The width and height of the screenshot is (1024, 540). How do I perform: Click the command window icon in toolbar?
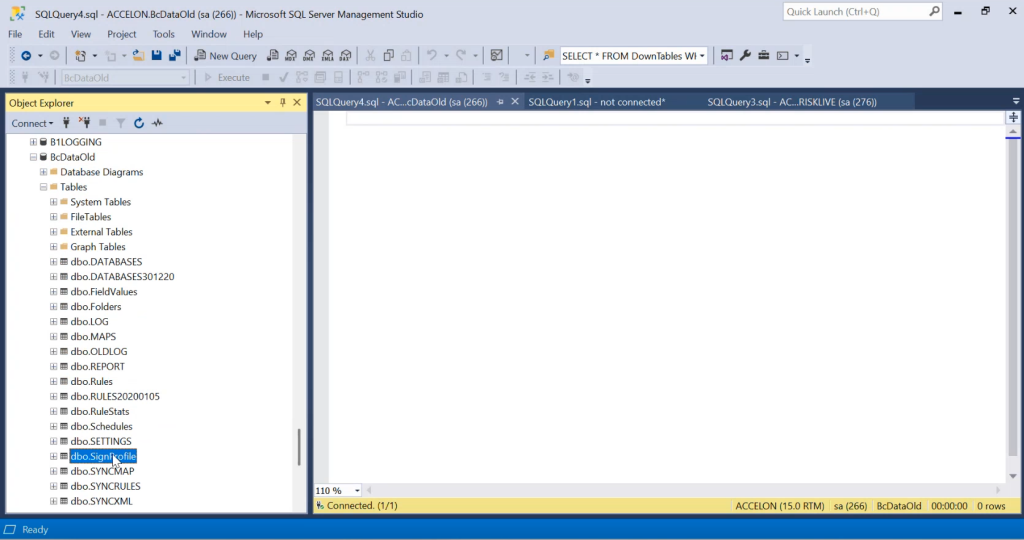(782, 56)
